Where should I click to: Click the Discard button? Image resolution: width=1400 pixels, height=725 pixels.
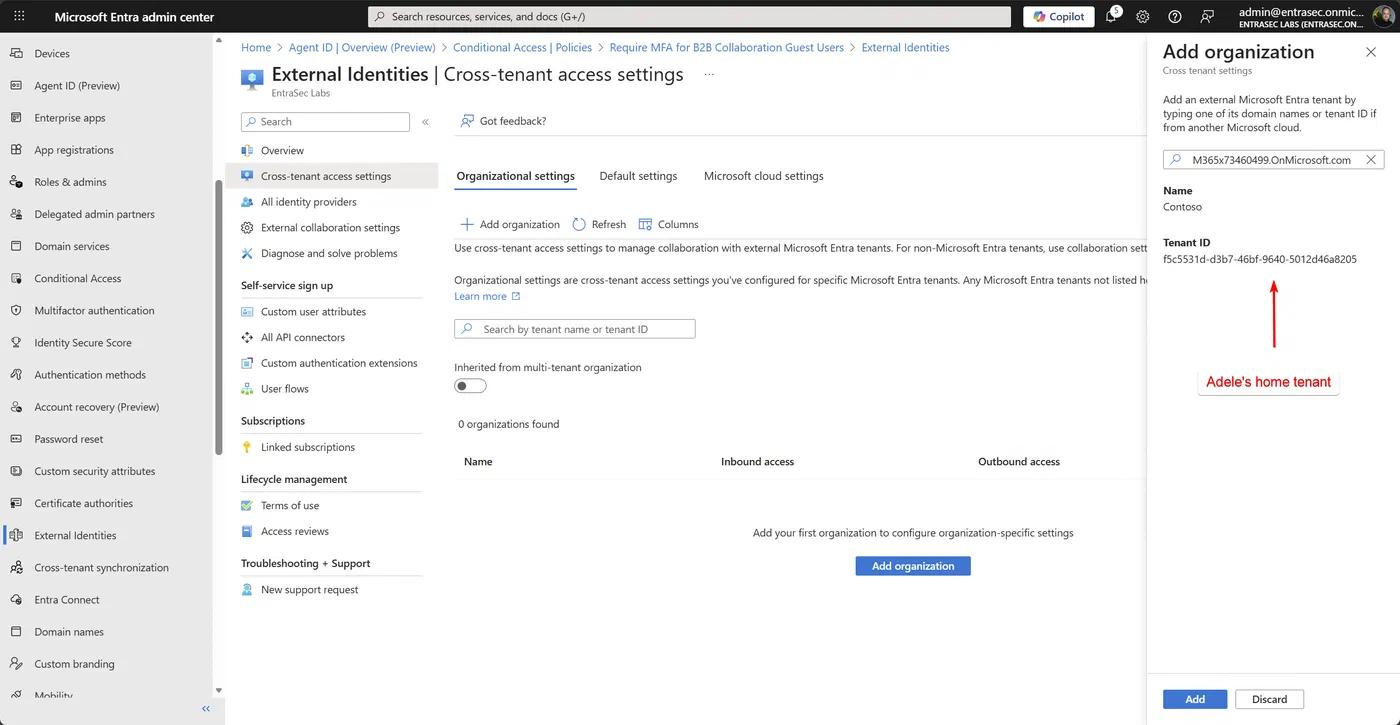click(x=1269, y=699)
